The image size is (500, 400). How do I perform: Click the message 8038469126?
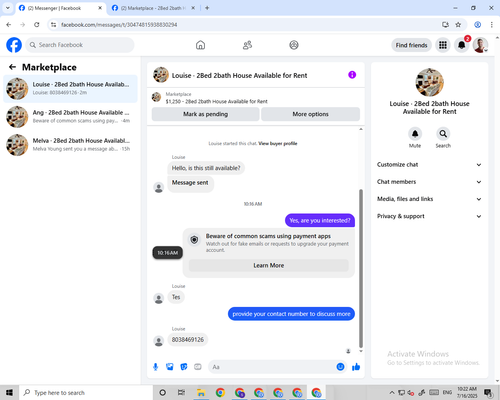coord(188,340)
